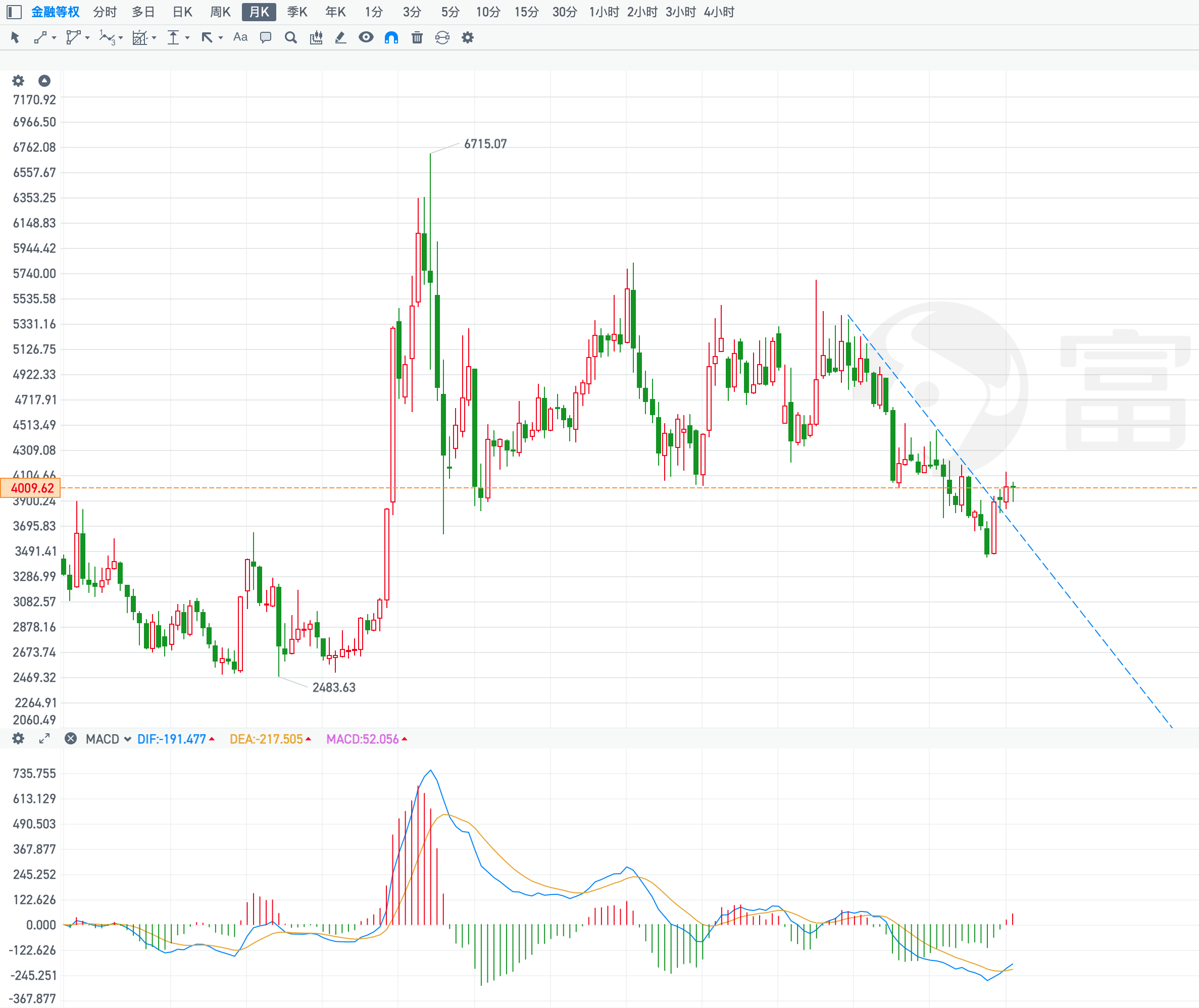Toggle the left sidebar panel icon

[14, 12]
